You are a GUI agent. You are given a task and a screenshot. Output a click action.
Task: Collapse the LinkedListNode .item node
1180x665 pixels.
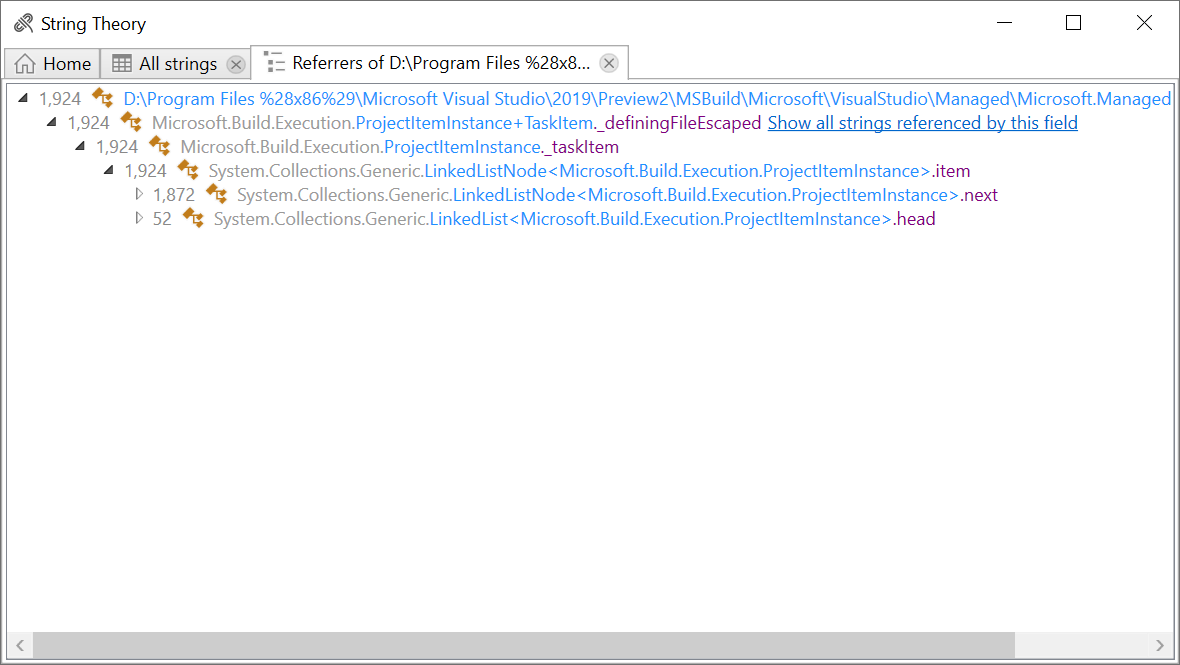[109, 170]
